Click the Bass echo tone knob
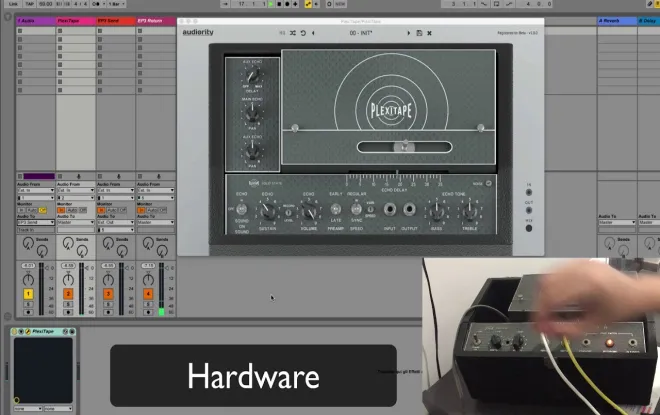The image size is (660, 415). (x=436, y=212)
